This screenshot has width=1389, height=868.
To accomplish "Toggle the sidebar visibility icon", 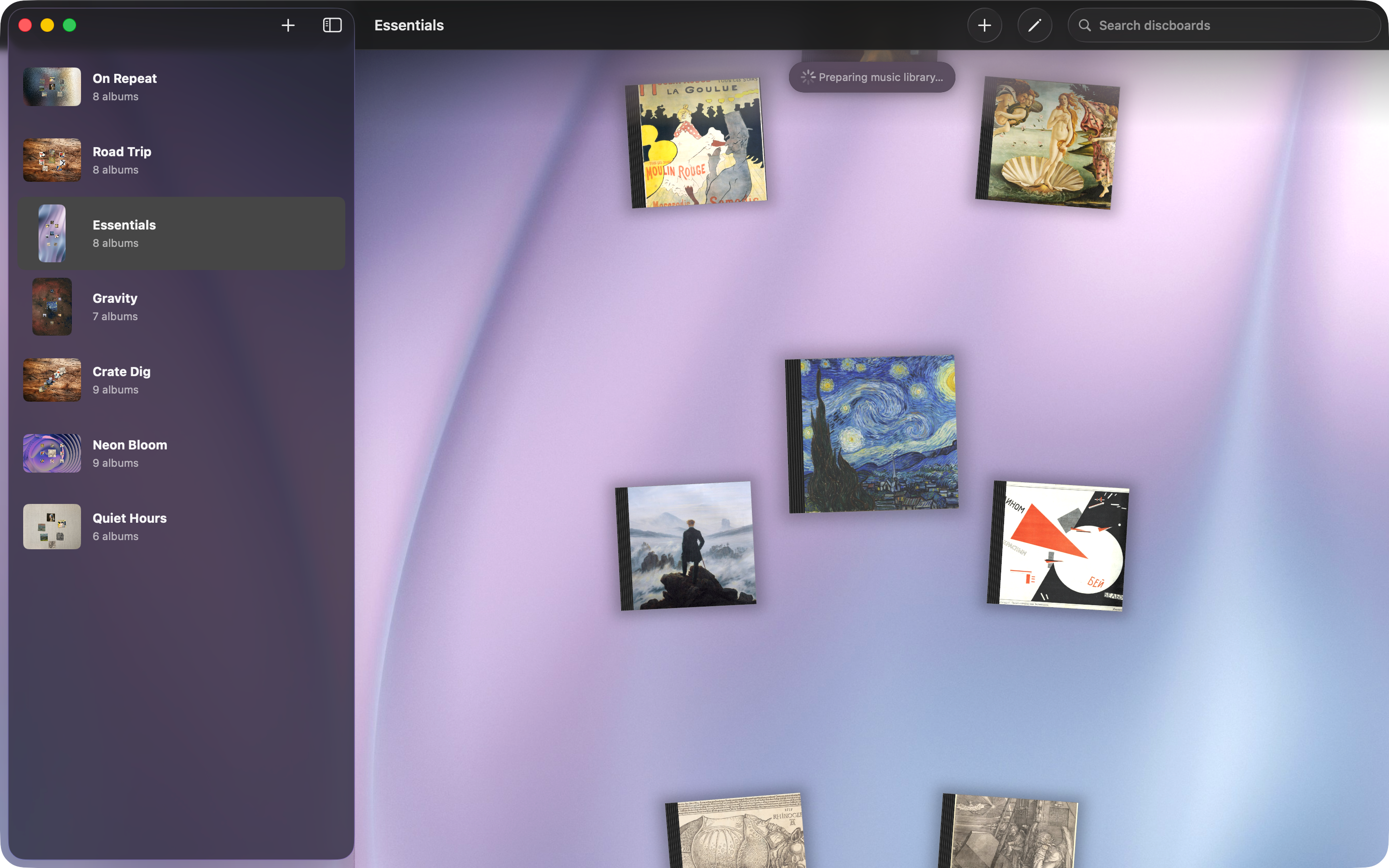I will (332, 25).
